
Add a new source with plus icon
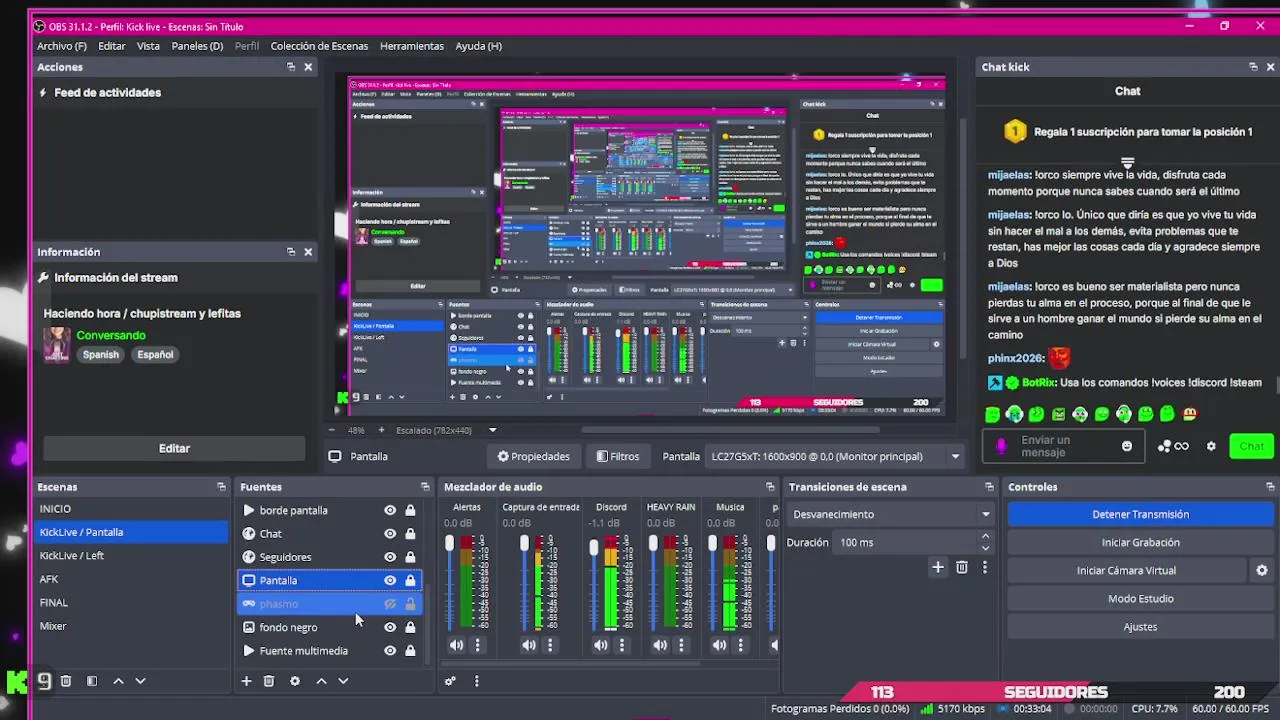[x=246, y=681]
